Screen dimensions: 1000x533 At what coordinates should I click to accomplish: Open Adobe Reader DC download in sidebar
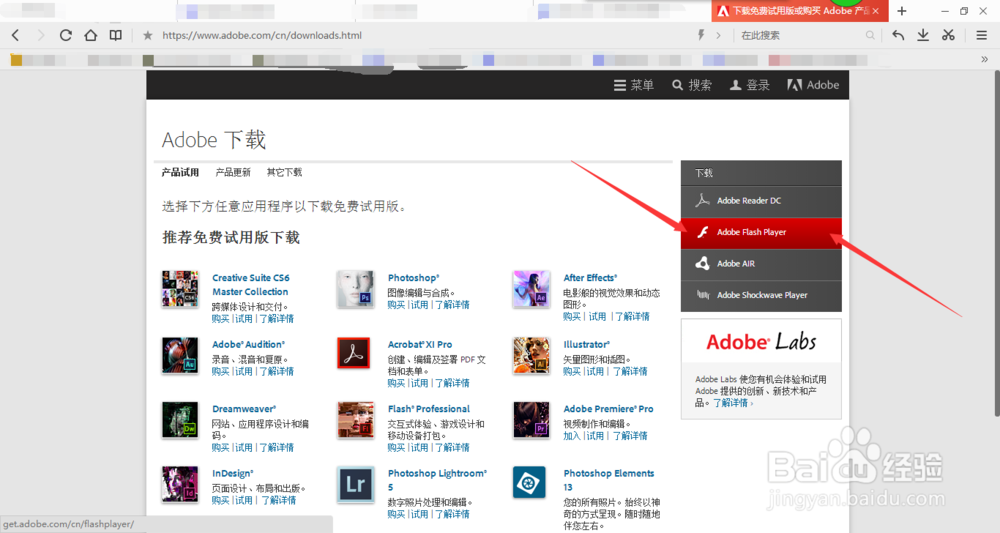(x=761, y=201)
